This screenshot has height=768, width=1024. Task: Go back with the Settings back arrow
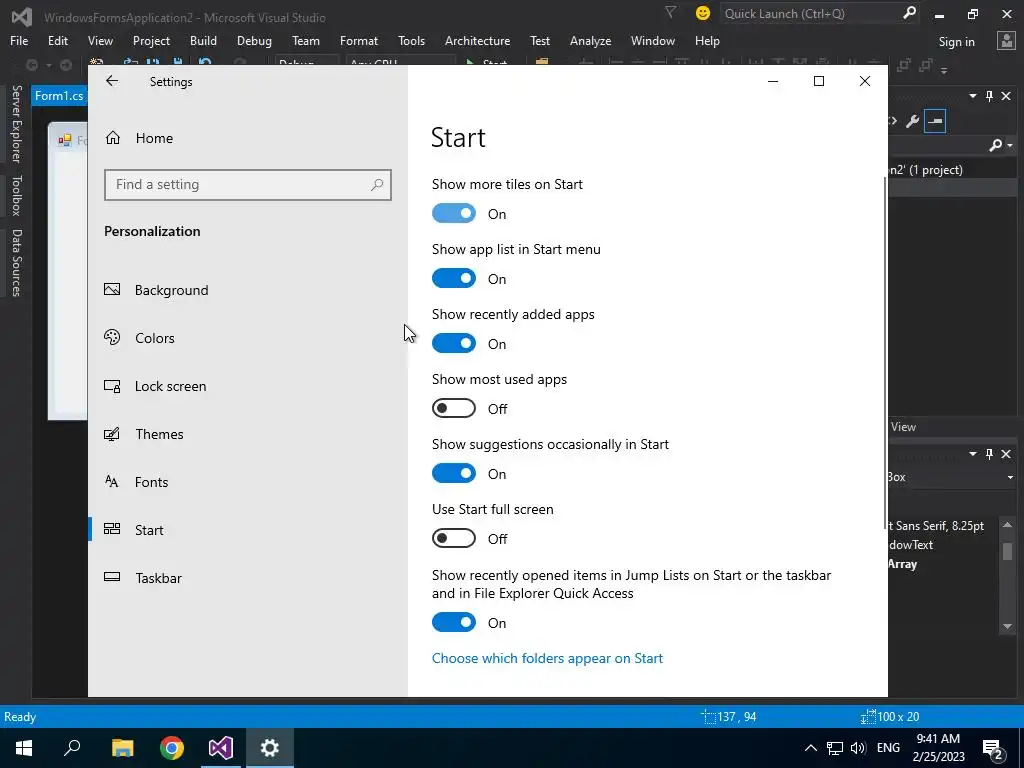(112, 81)
